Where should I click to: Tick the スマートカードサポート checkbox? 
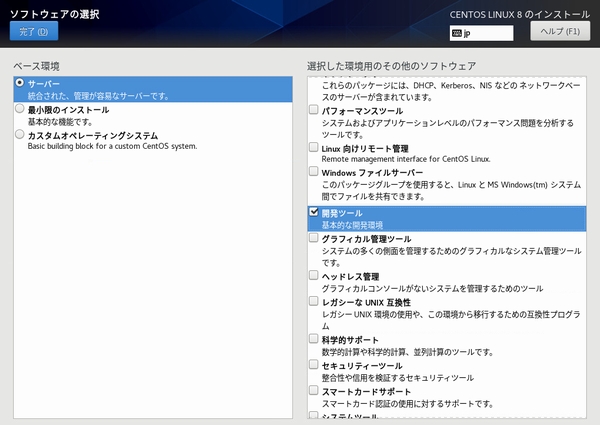[313, 391]
